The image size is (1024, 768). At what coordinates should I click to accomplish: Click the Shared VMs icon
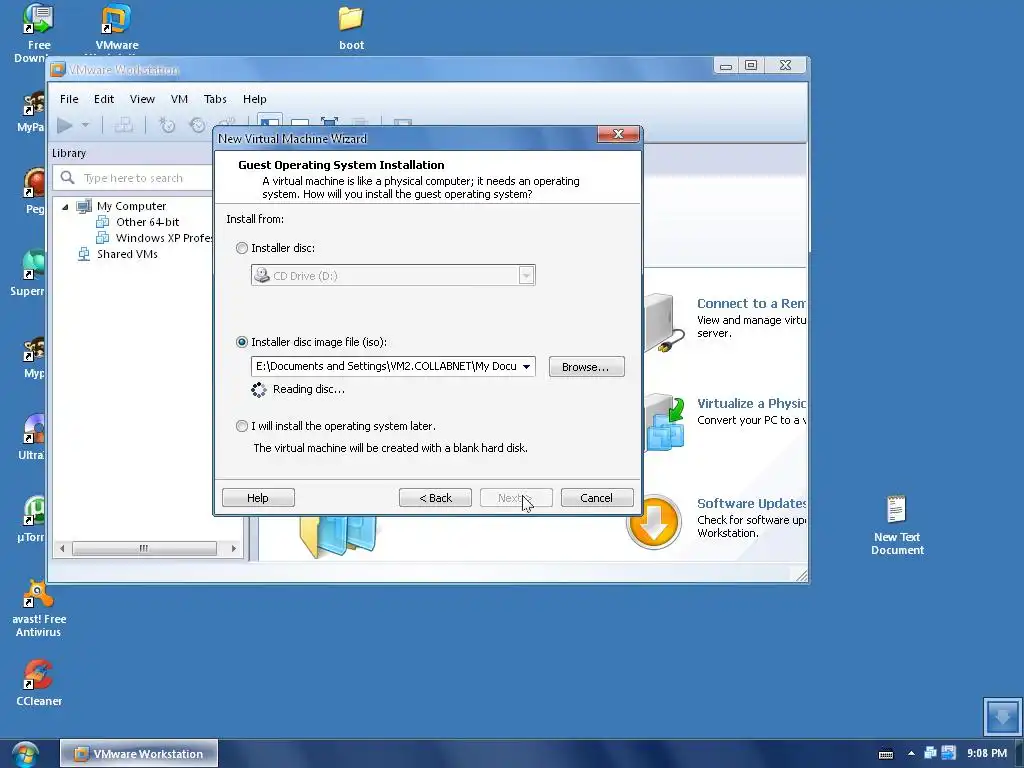(84, 254)
